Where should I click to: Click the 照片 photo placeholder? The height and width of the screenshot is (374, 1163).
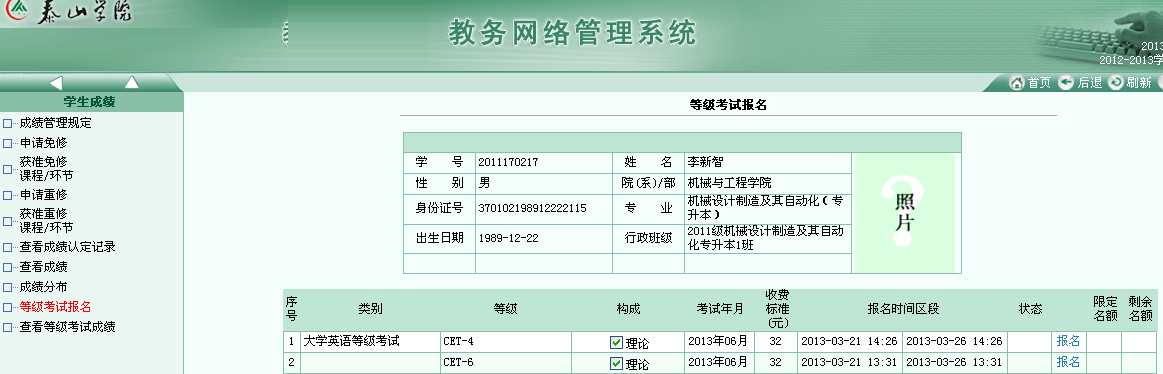coord(905,212)
